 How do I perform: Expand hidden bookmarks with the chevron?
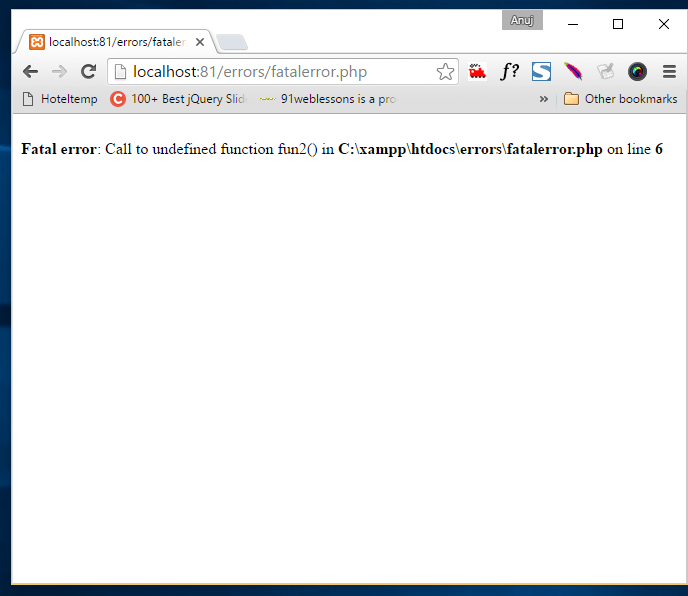click(544, 99)
